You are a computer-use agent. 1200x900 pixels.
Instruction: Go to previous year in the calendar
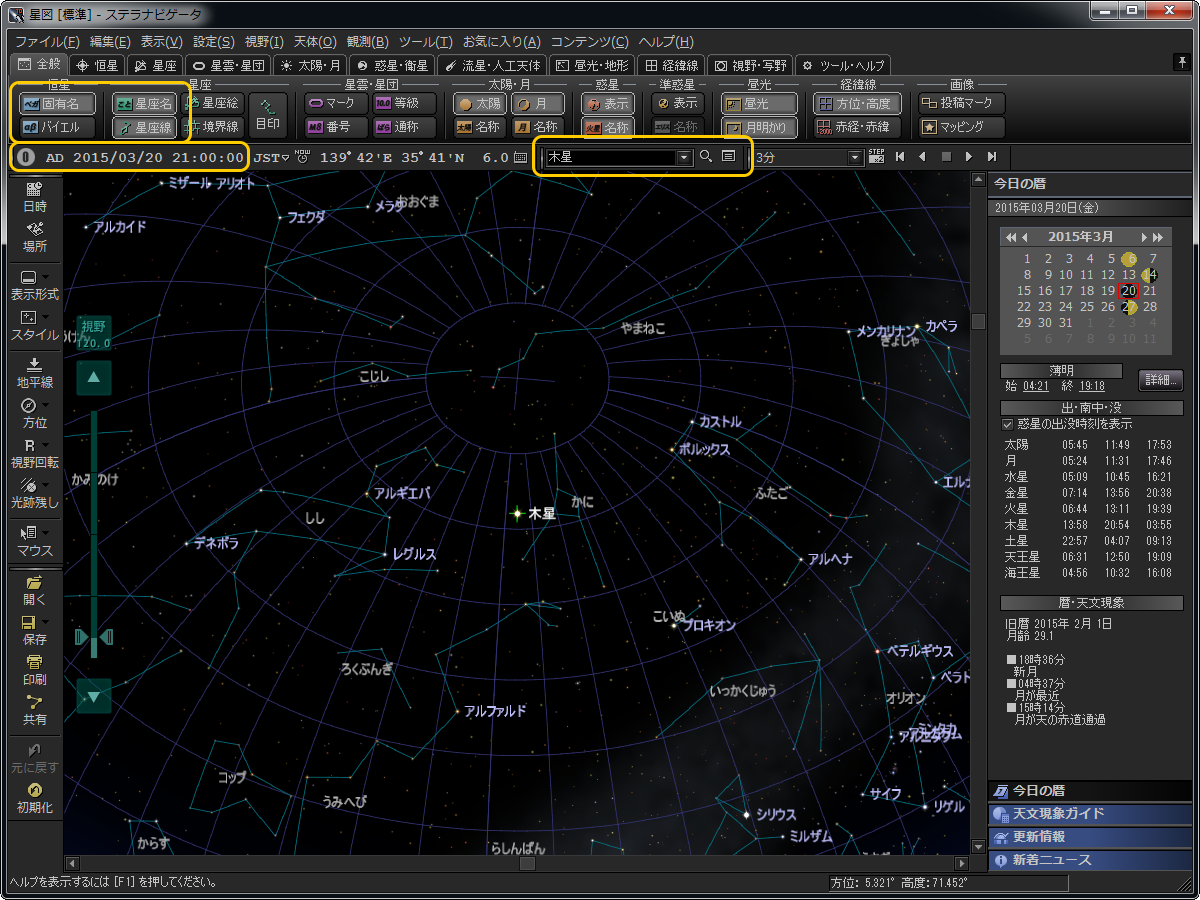(1011, 237)
